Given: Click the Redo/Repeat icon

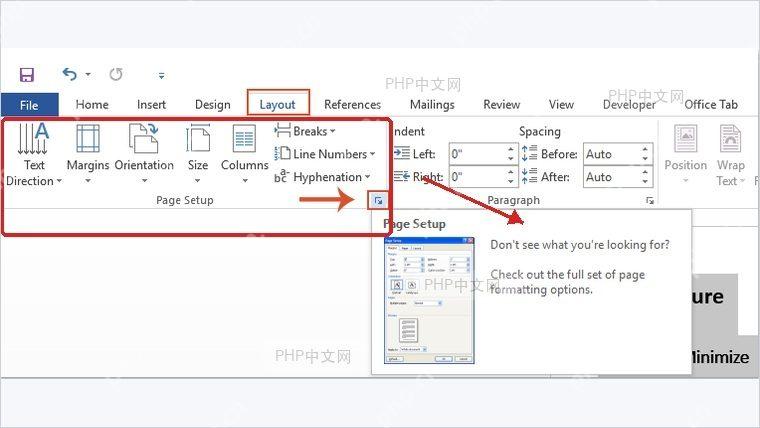Looking at the screenshot, I should (x=116, y=75).
